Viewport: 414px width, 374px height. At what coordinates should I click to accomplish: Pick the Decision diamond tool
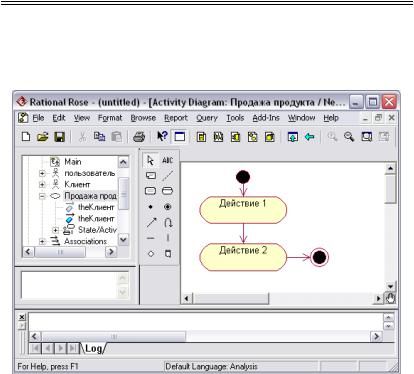click(x=151, y=254)
